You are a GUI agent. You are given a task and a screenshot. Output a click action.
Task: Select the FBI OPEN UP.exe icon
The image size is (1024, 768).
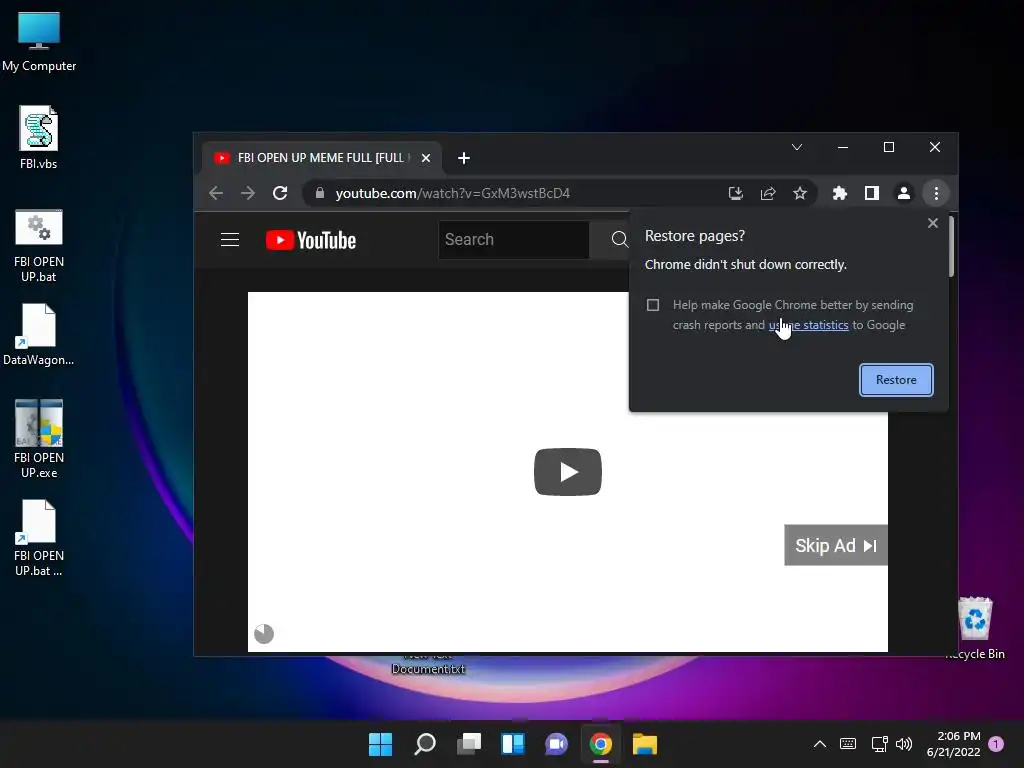coord(39,439)
